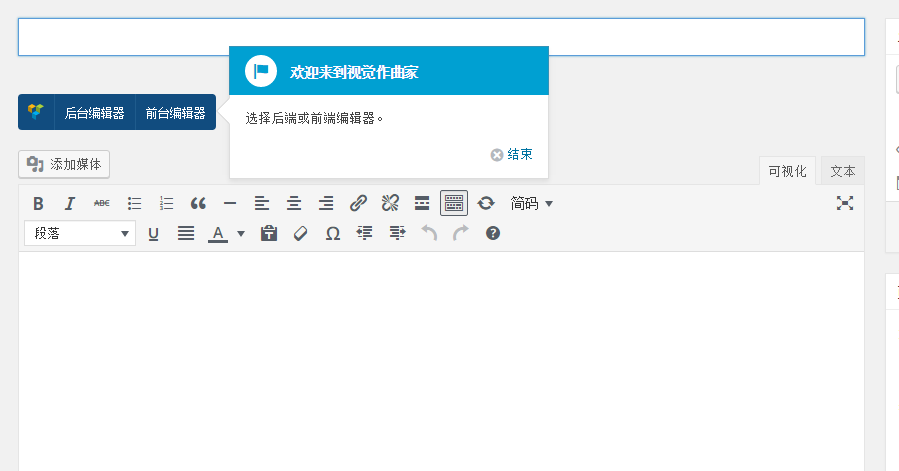This screenshot has height=471, width=899.
Task: Click the paste as text icon
Action: pyautogui.click(x=268, y=233)
